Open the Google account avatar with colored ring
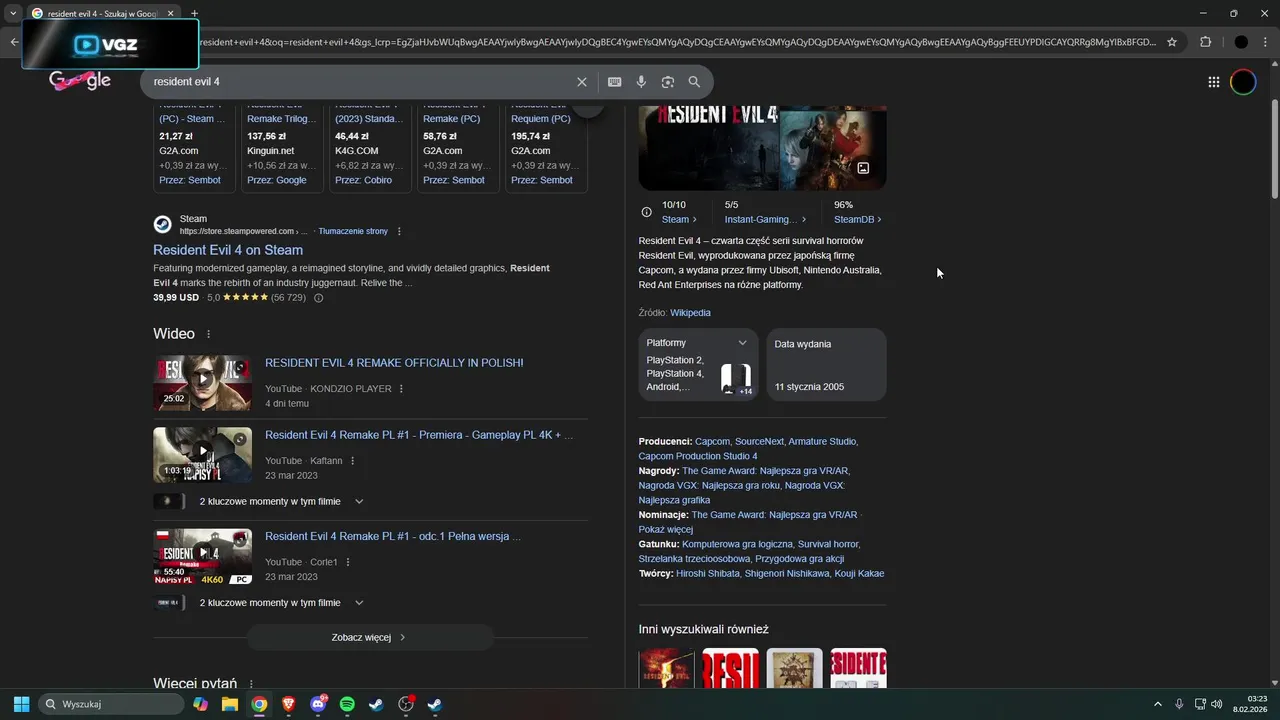 [x=1243, y=82]
